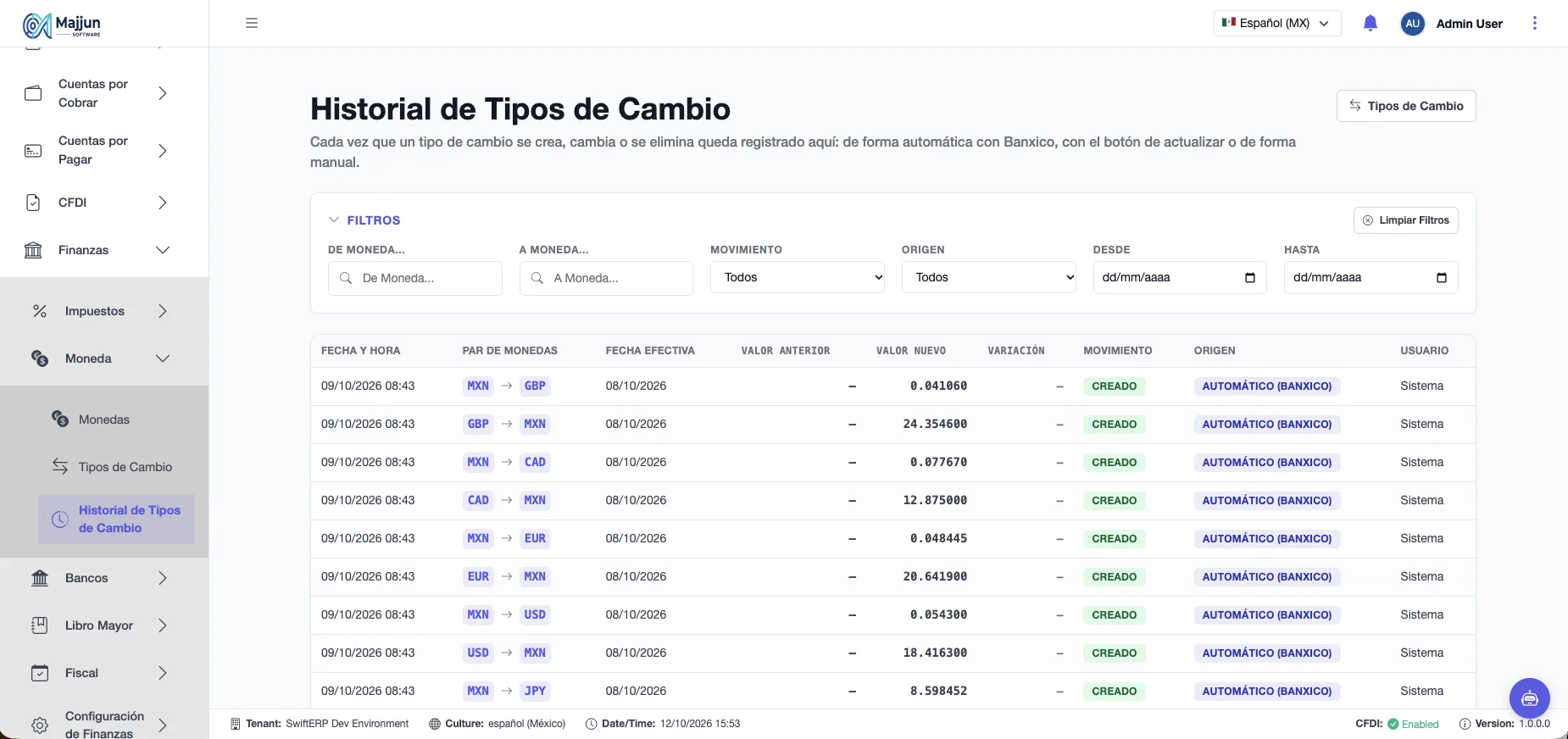This screenshot has width=1568, height=739.
Task: Click the Cuentas por Pagar card icon
Action: (33, 151)
